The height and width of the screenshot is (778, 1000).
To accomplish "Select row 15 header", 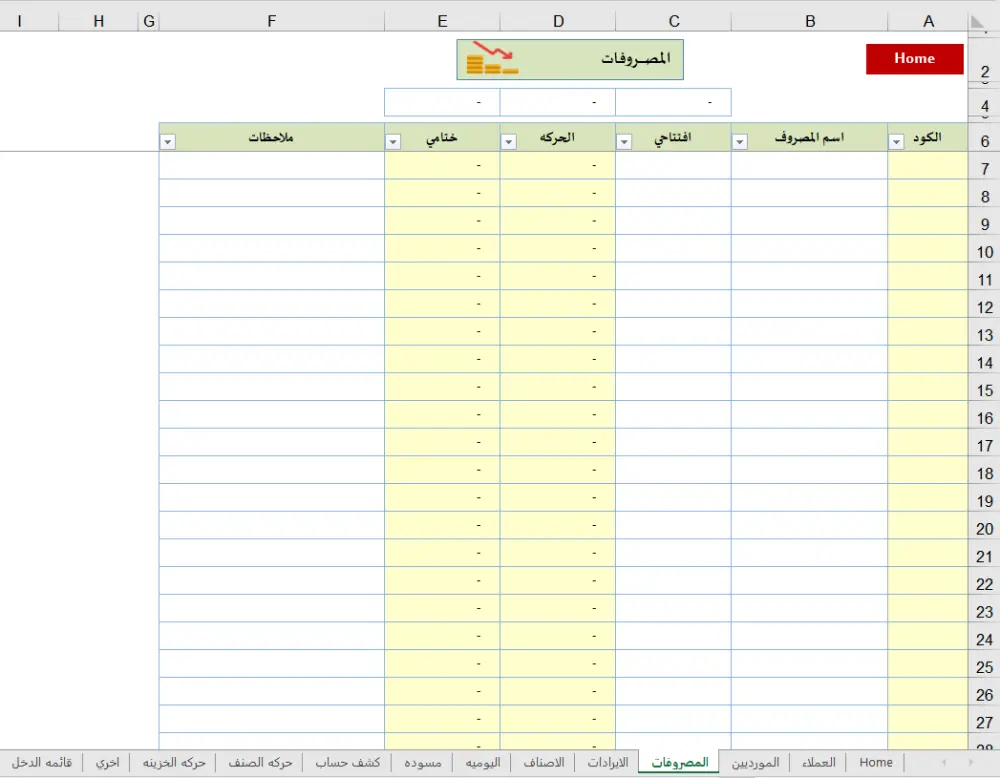I will tap(984, 389).
